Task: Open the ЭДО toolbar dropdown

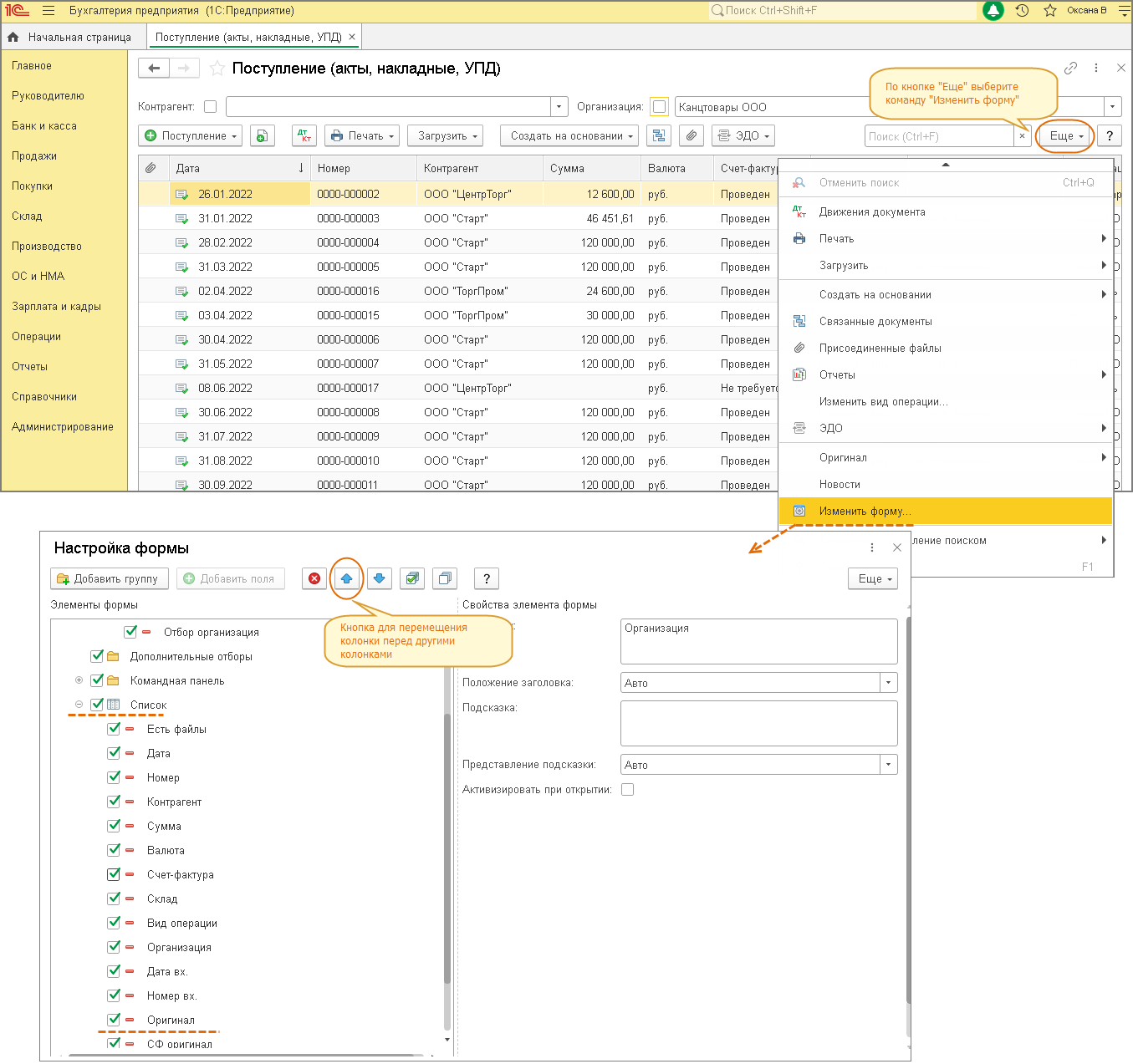Action: pos(743,136)
